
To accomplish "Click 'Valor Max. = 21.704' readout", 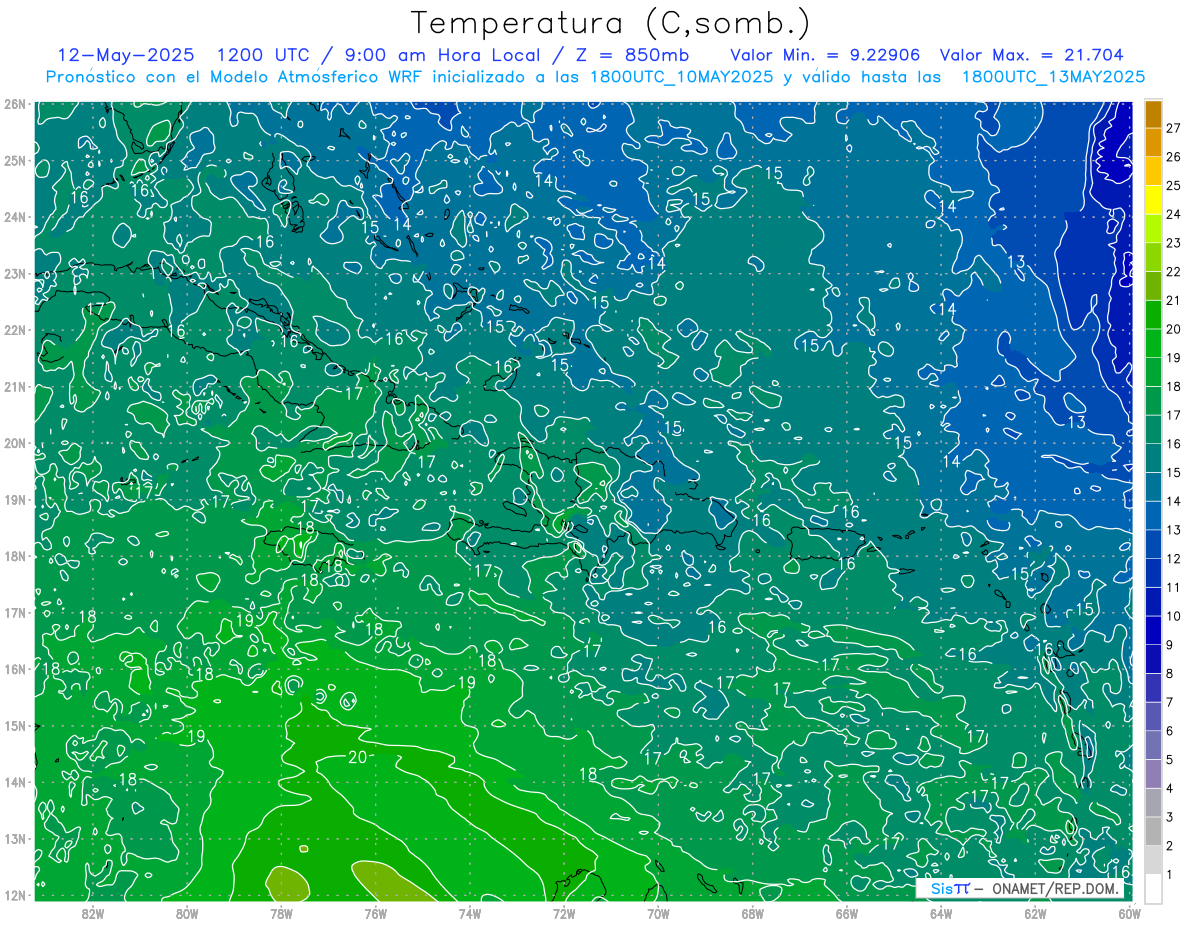I will coord(1032,55).
